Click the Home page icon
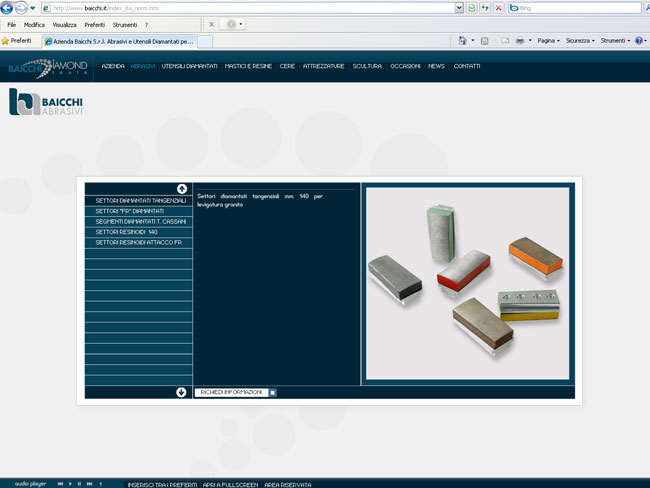650x488 pixels. (x=462, y=41)
